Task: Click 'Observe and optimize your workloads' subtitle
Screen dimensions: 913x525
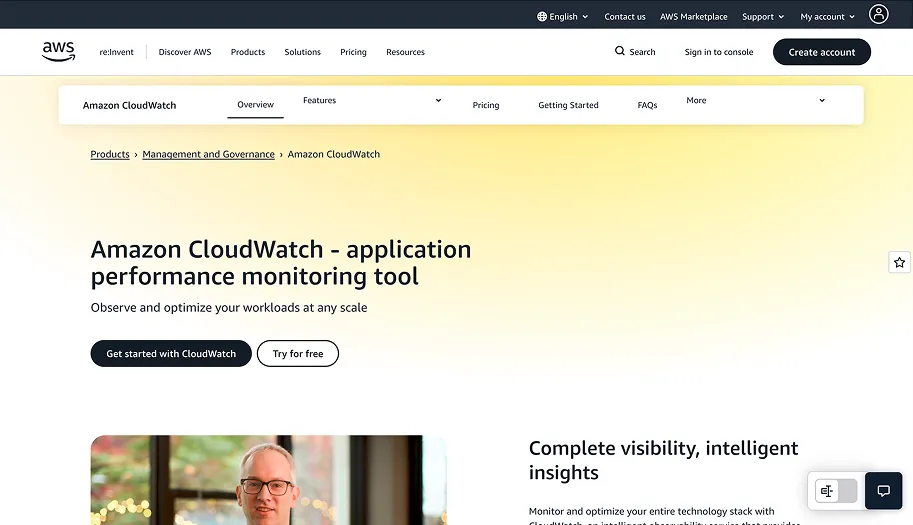Action: [x=229, y=307]
